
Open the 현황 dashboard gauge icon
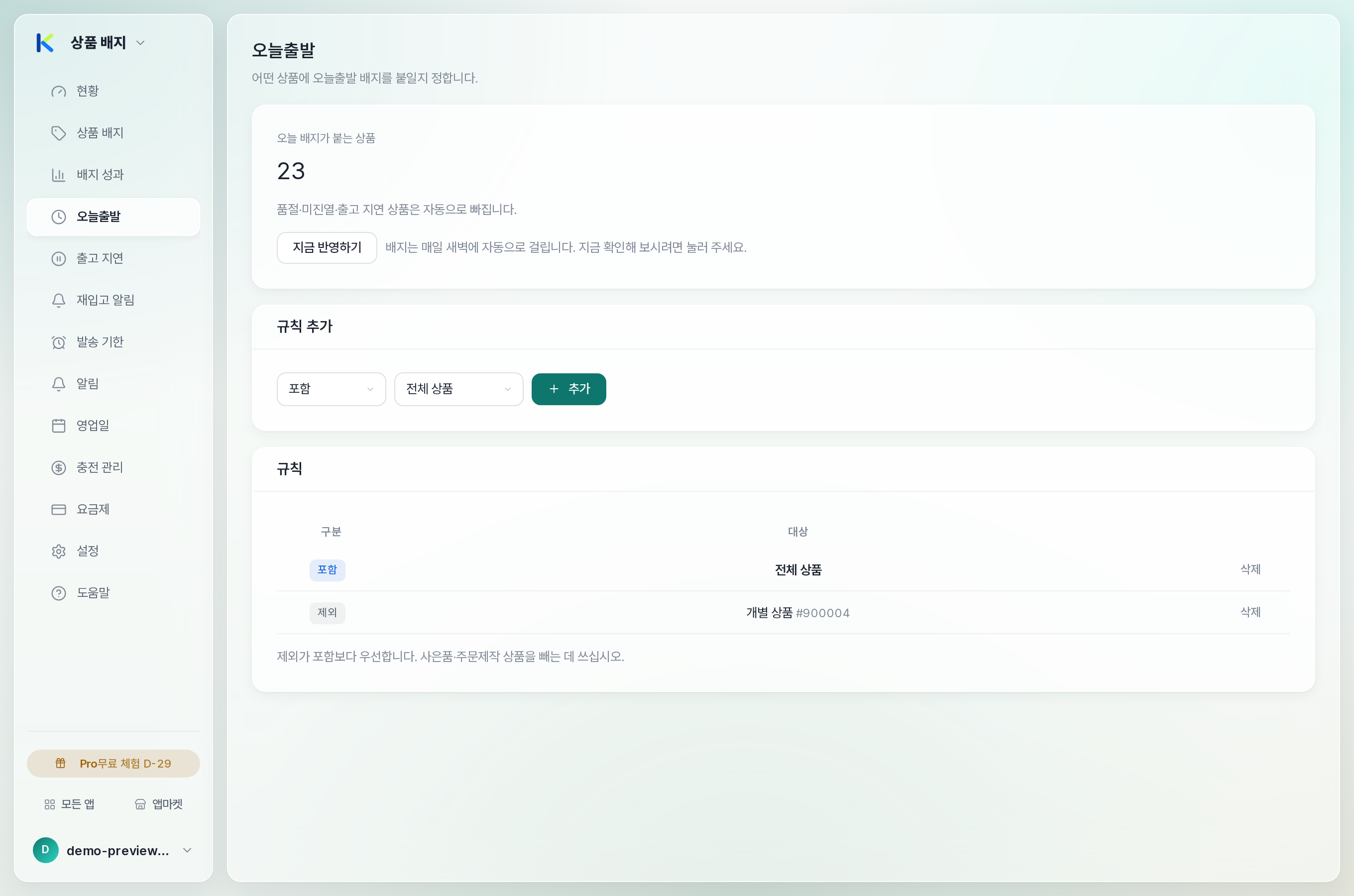[58, 92]
